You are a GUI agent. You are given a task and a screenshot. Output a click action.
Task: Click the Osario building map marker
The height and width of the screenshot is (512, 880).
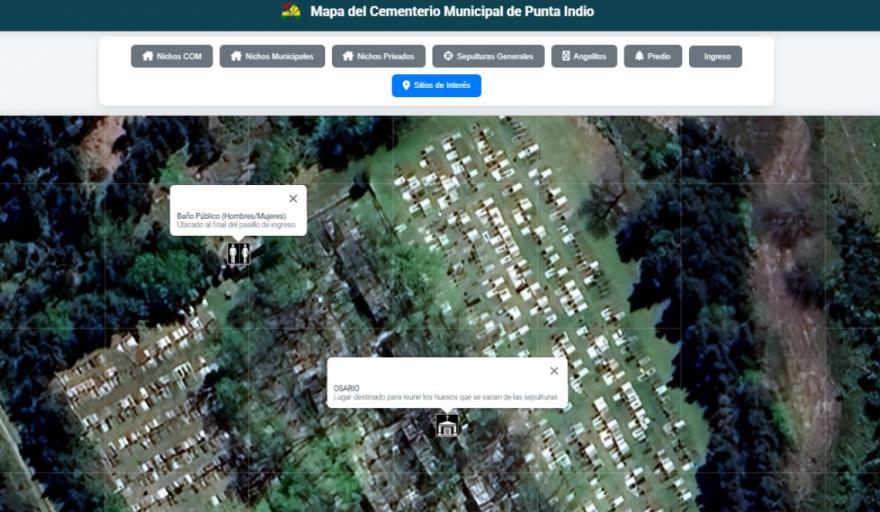click(x=447, y=426)
